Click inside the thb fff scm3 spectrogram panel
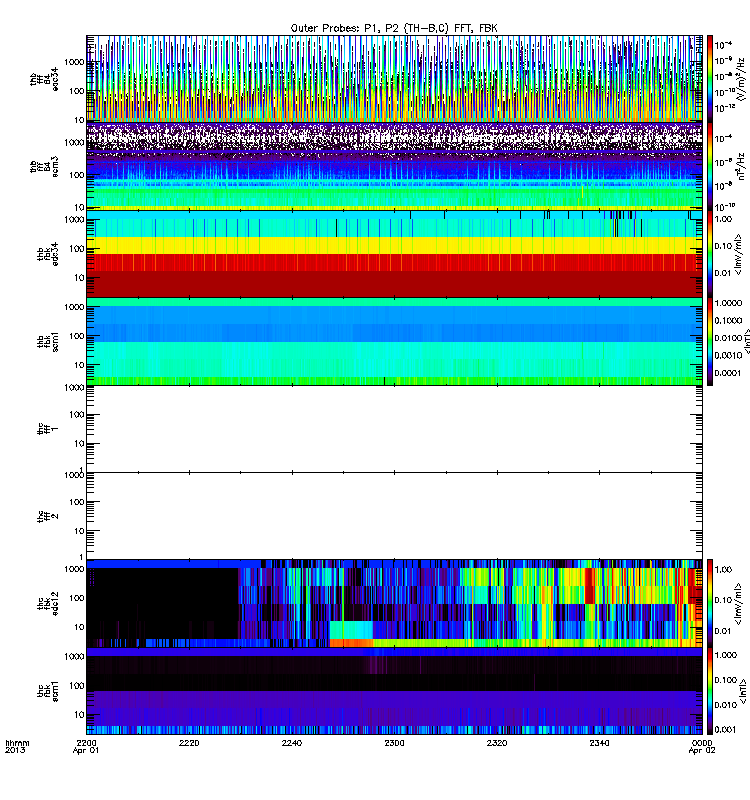Viewport: 750px width, 800px height. tap(394, 167)
